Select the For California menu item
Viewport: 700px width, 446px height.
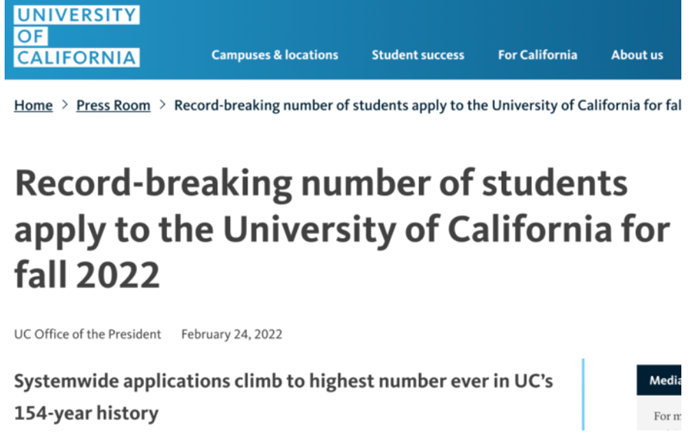pos(537,55)
